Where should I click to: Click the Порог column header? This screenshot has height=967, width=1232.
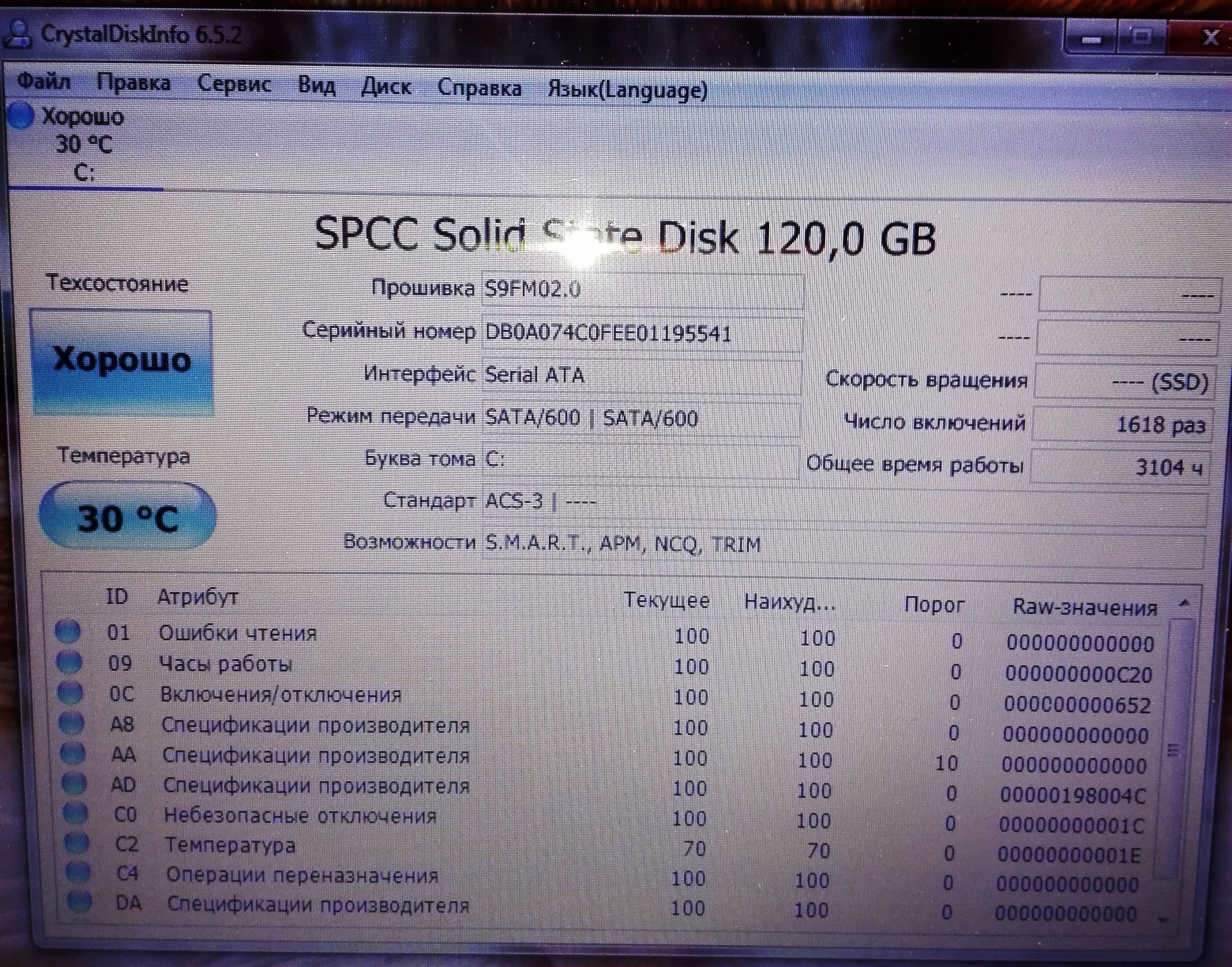(934, 605)
